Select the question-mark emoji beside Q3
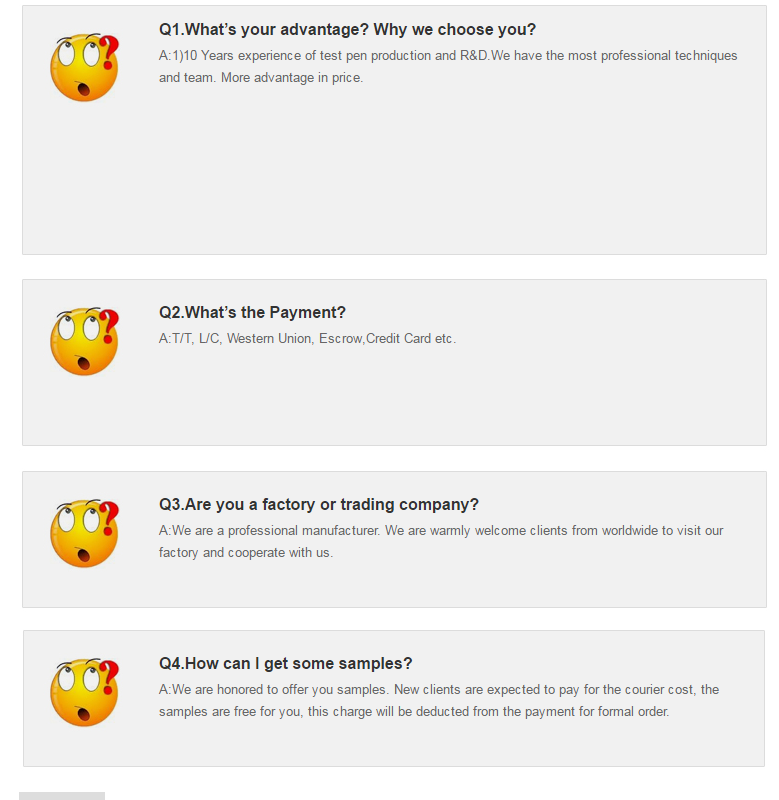 [84, 533]
